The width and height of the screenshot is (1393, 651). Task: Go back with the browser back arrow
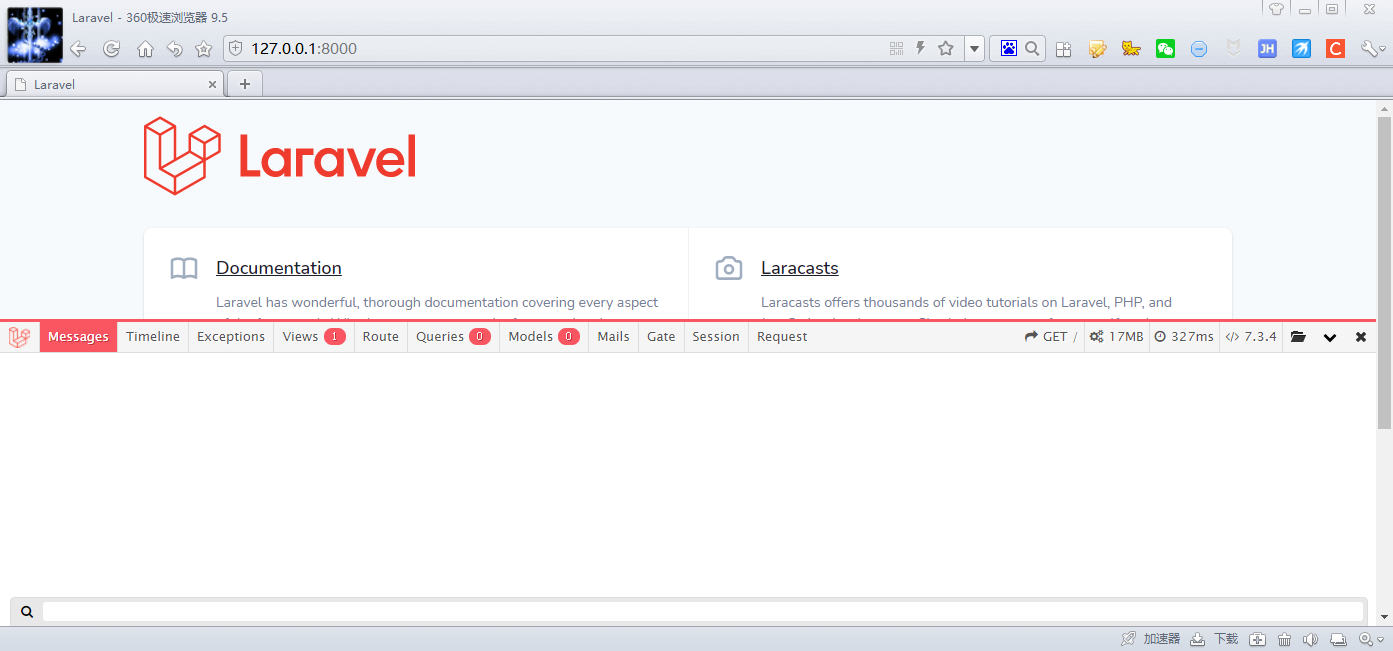coord(78,49)
